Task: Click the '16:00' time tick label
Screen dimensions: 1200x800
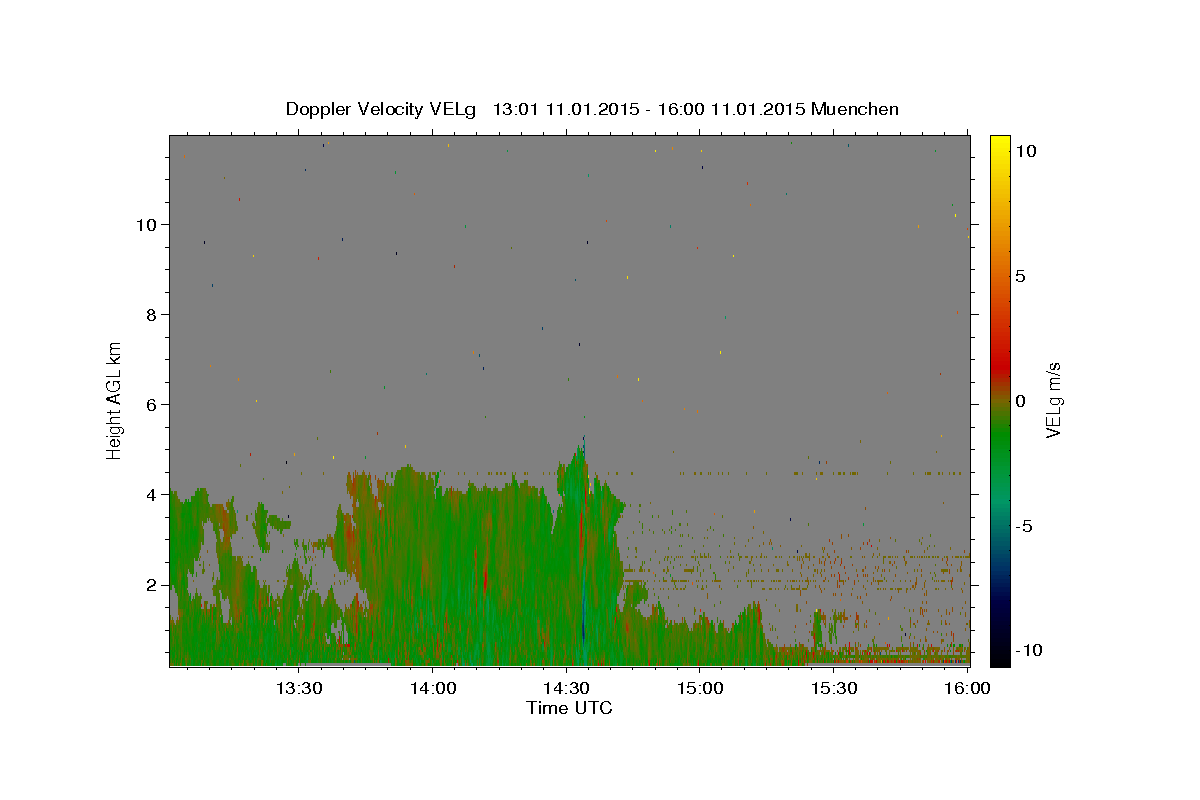Action: click(x=966, y=688)
